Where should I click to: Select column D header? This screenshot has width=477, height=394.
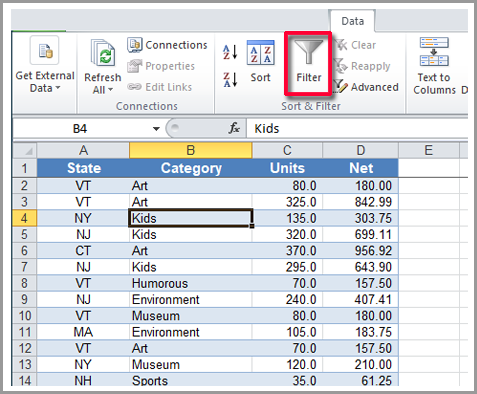(x=360, y=151)
